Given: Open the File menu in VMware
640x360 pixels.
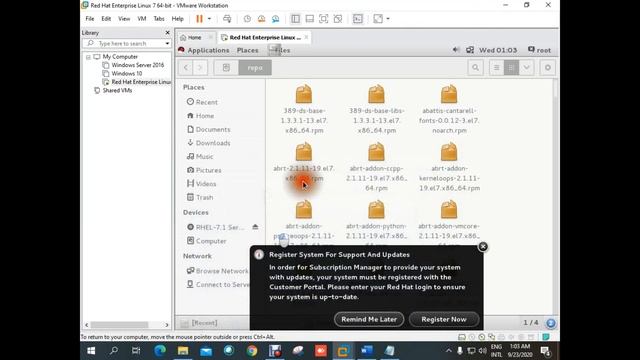Looking at the screenshot, I should click(90, 19).
